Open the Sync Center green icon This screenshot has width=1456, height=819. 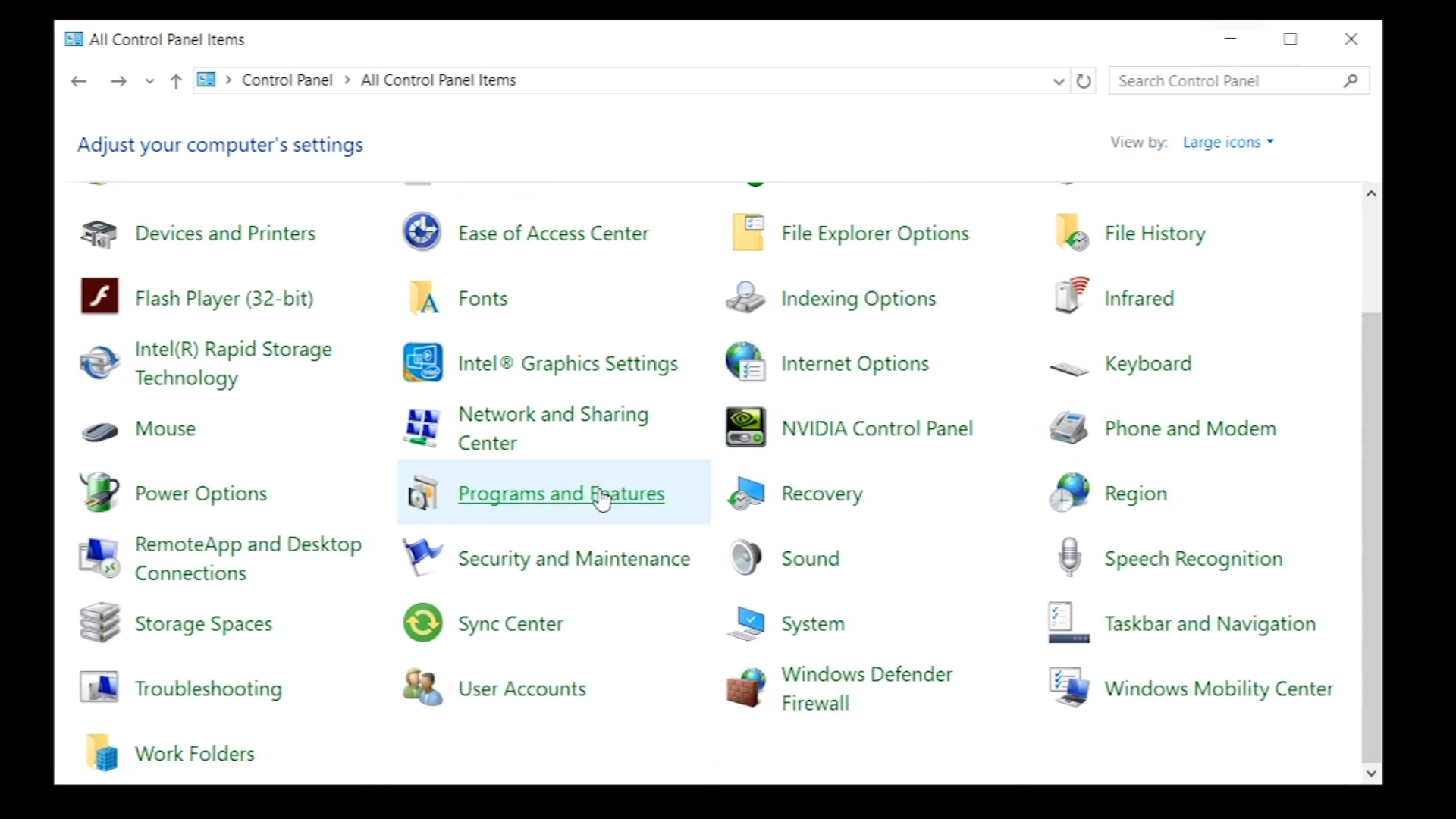[x=422, y=623]
